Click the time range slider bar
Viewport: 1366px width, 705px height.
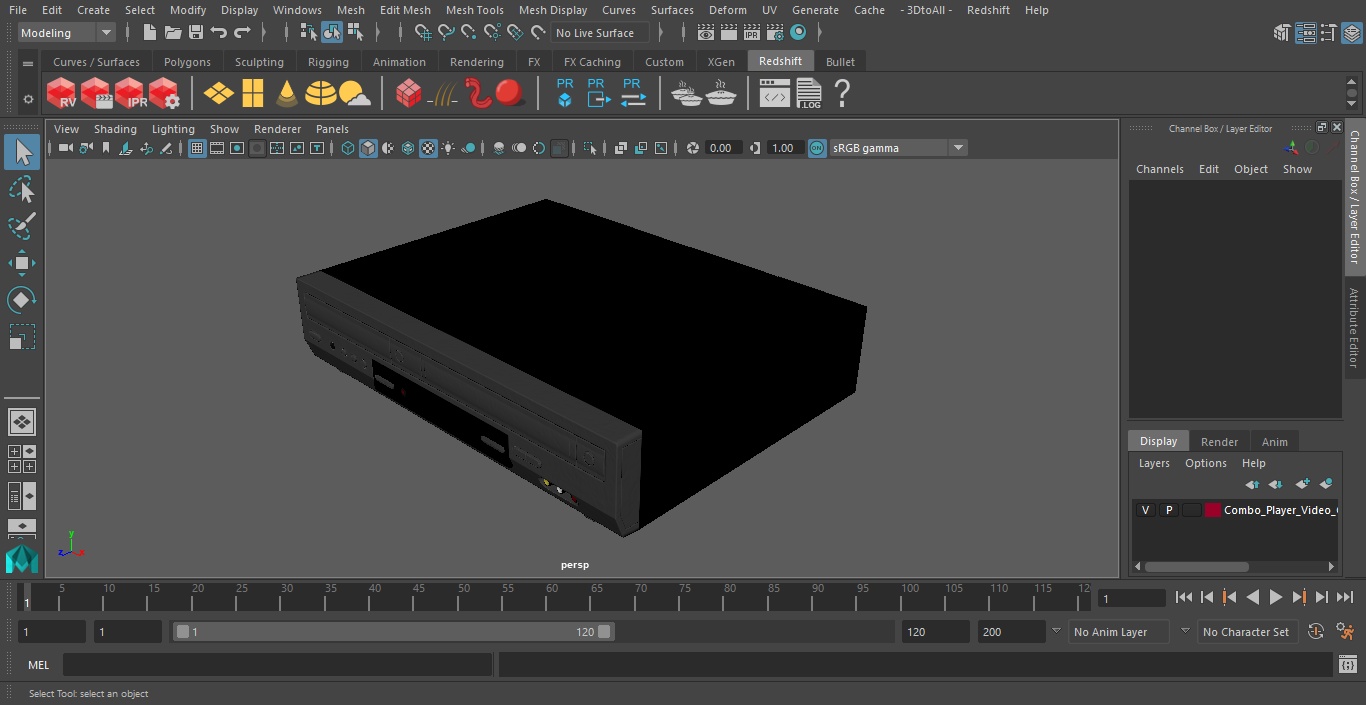(393, 632)
